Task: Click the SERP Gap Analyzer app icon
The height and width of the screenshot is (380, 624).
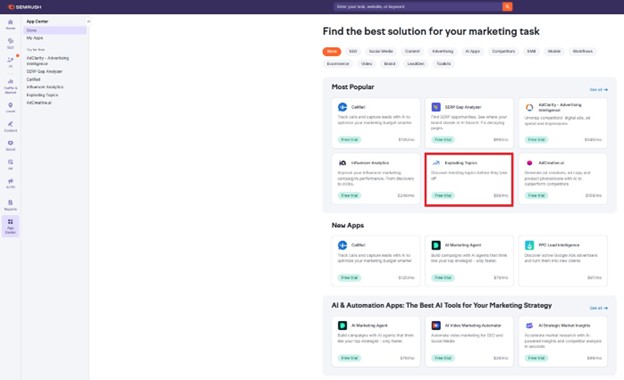Action: point(436,107)
